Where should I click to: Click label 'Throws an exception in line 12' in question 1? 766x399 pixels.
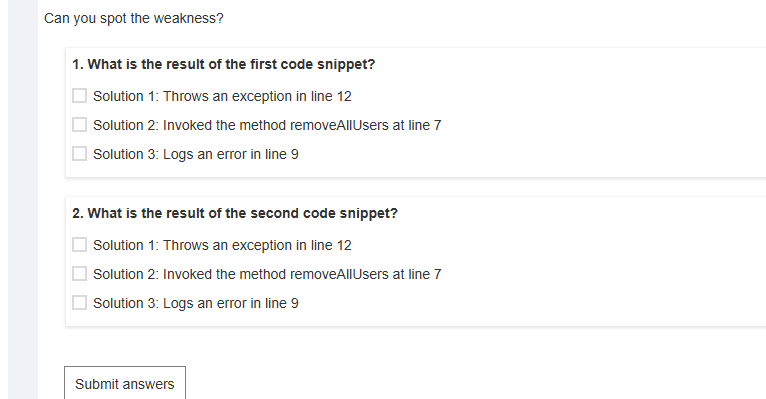tap(257, 96)
